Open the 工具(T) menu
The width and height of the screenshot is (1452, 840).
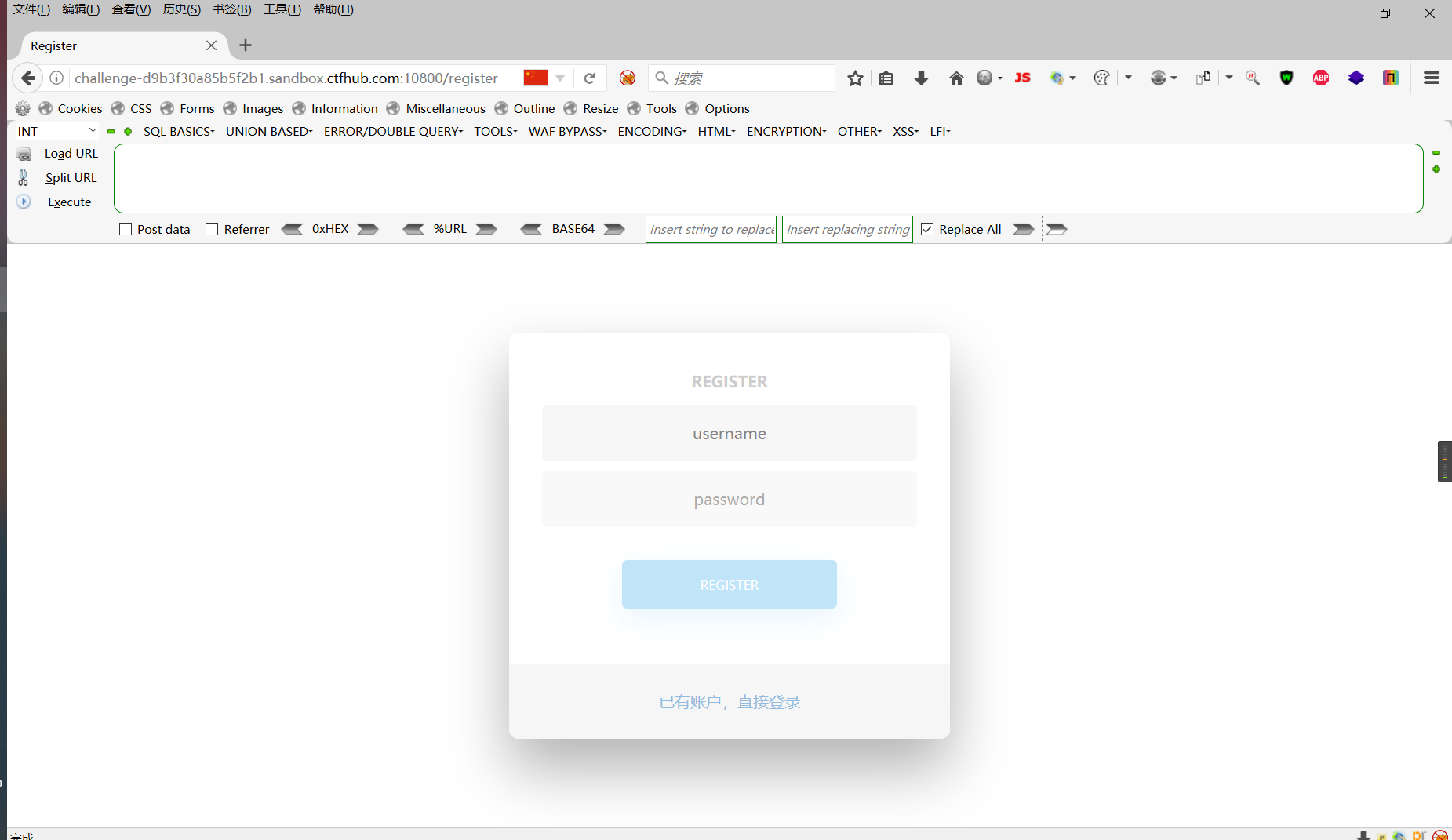coord(282,9)
